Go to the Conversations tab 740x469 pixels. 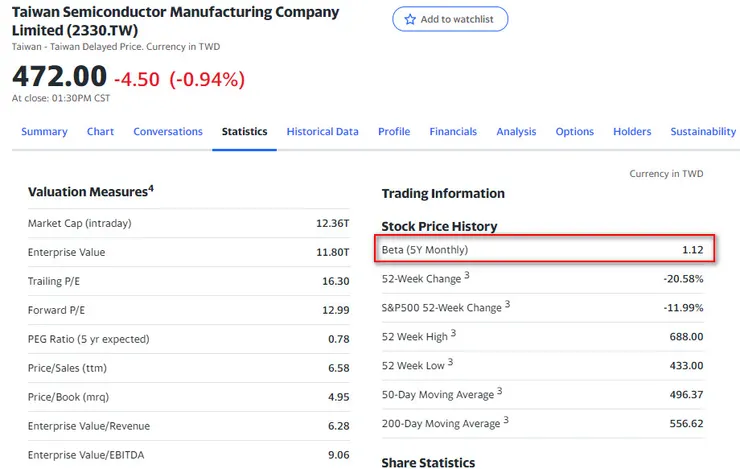tap(168, 132)
